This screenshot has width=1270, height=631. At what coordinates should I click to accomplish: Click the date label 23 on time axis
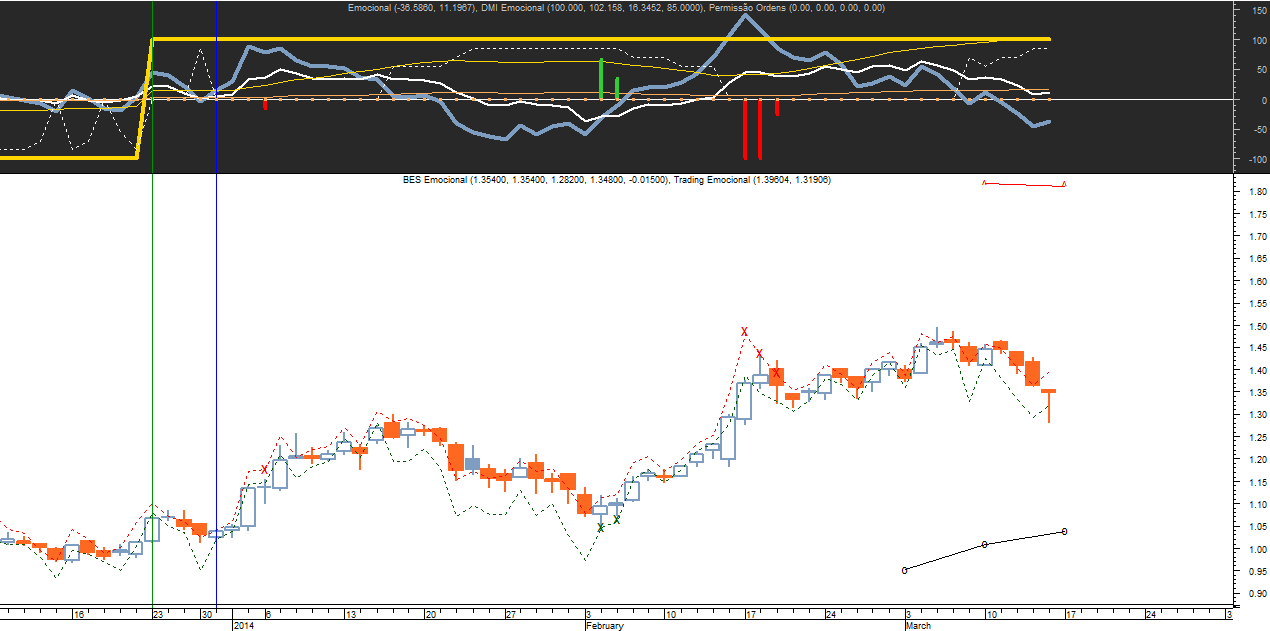click(159, 613)
